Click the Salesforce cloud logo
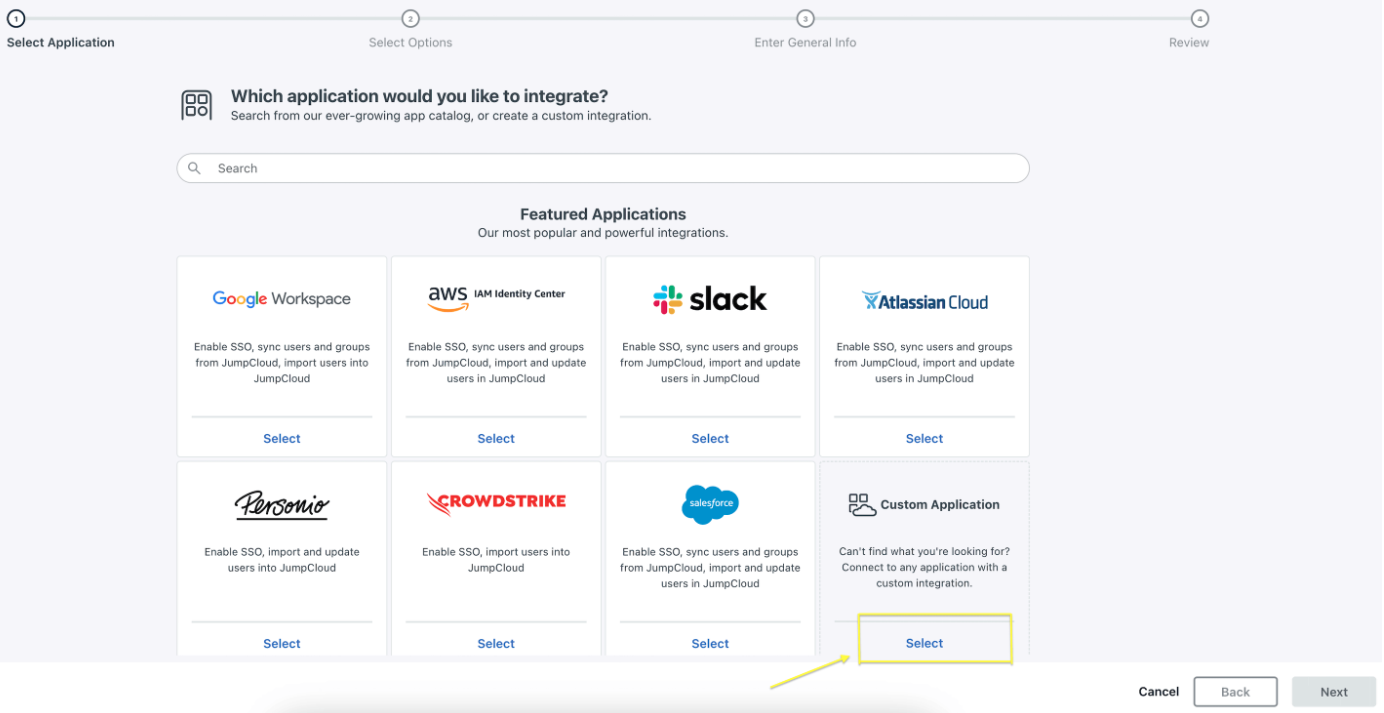The image size is (1384, 713). (x=710, y=504)
